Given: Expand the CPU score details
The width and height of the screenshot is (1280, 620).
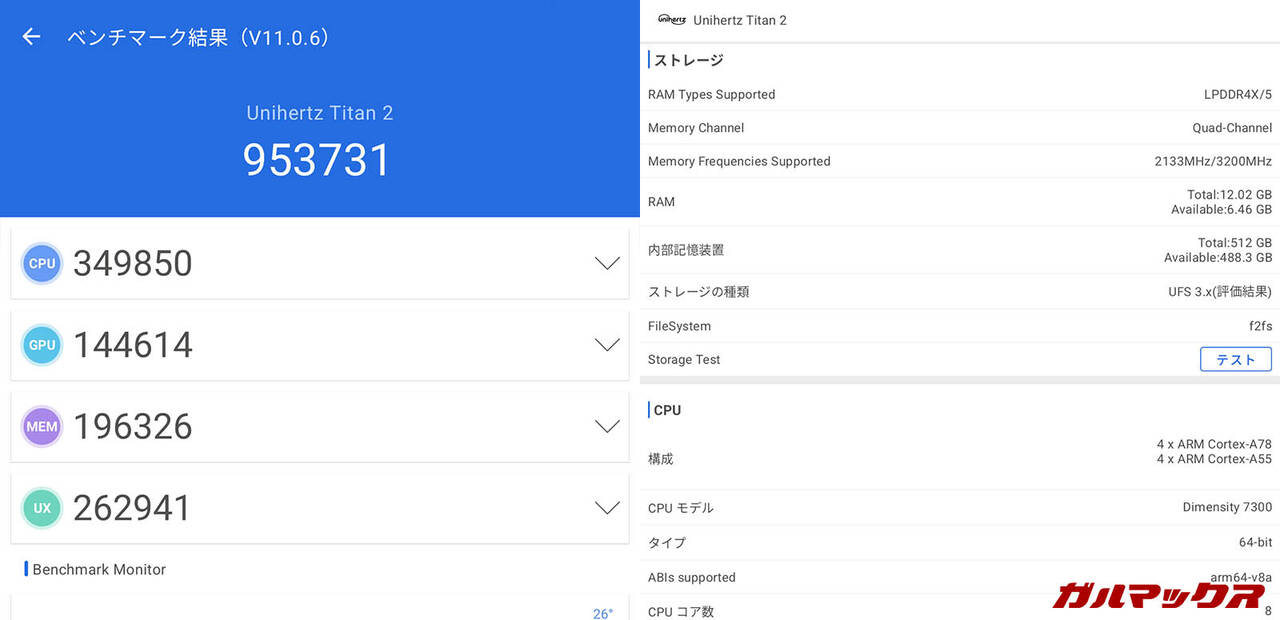Looking at the screenshot, I should pyautogui.click(x=607, y=263).
